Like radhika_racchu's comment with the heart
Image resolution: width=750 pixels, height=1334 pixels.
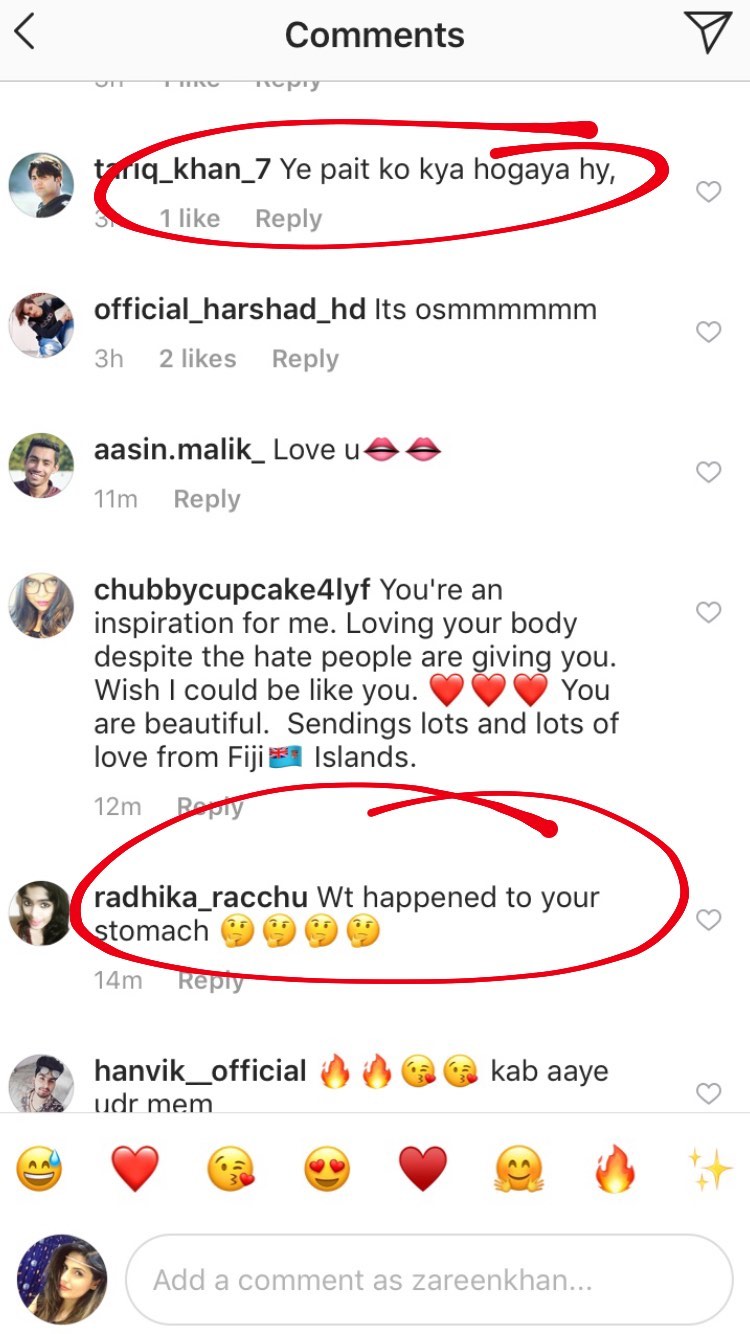click(x=708, y=920)
